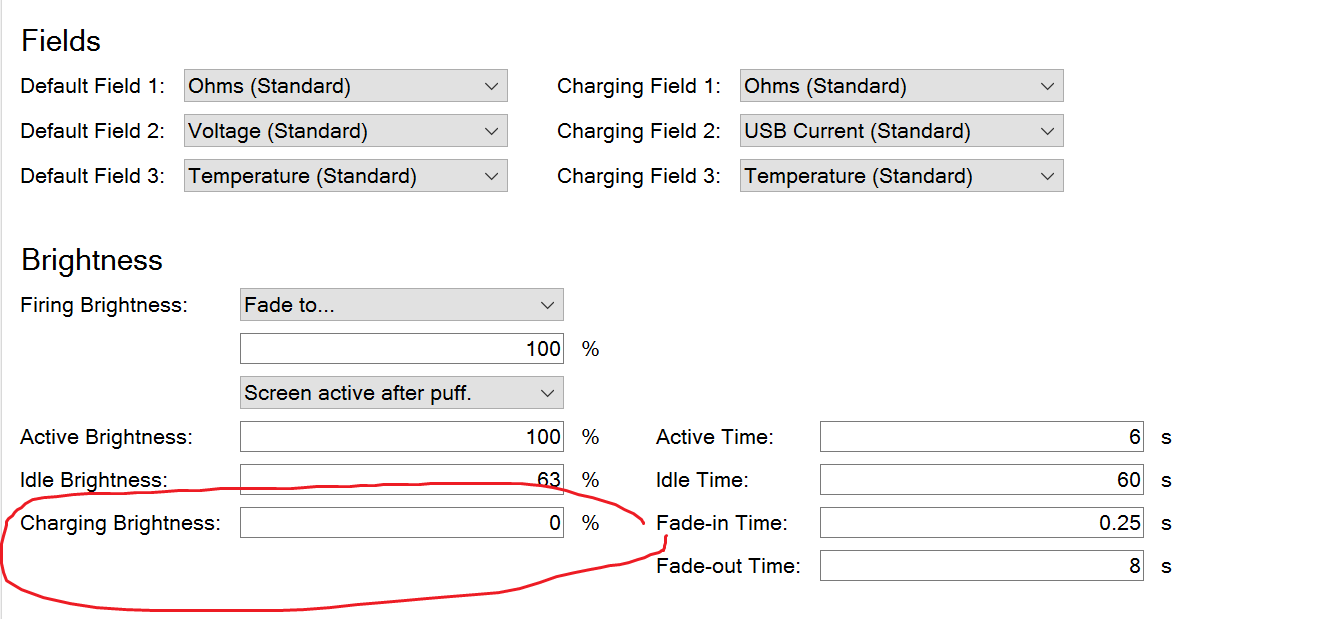This screenshot has width=1341, height=619.
Task: Expand 'Screen active after puff.' dropdown
Action: [x=401, y=393]
